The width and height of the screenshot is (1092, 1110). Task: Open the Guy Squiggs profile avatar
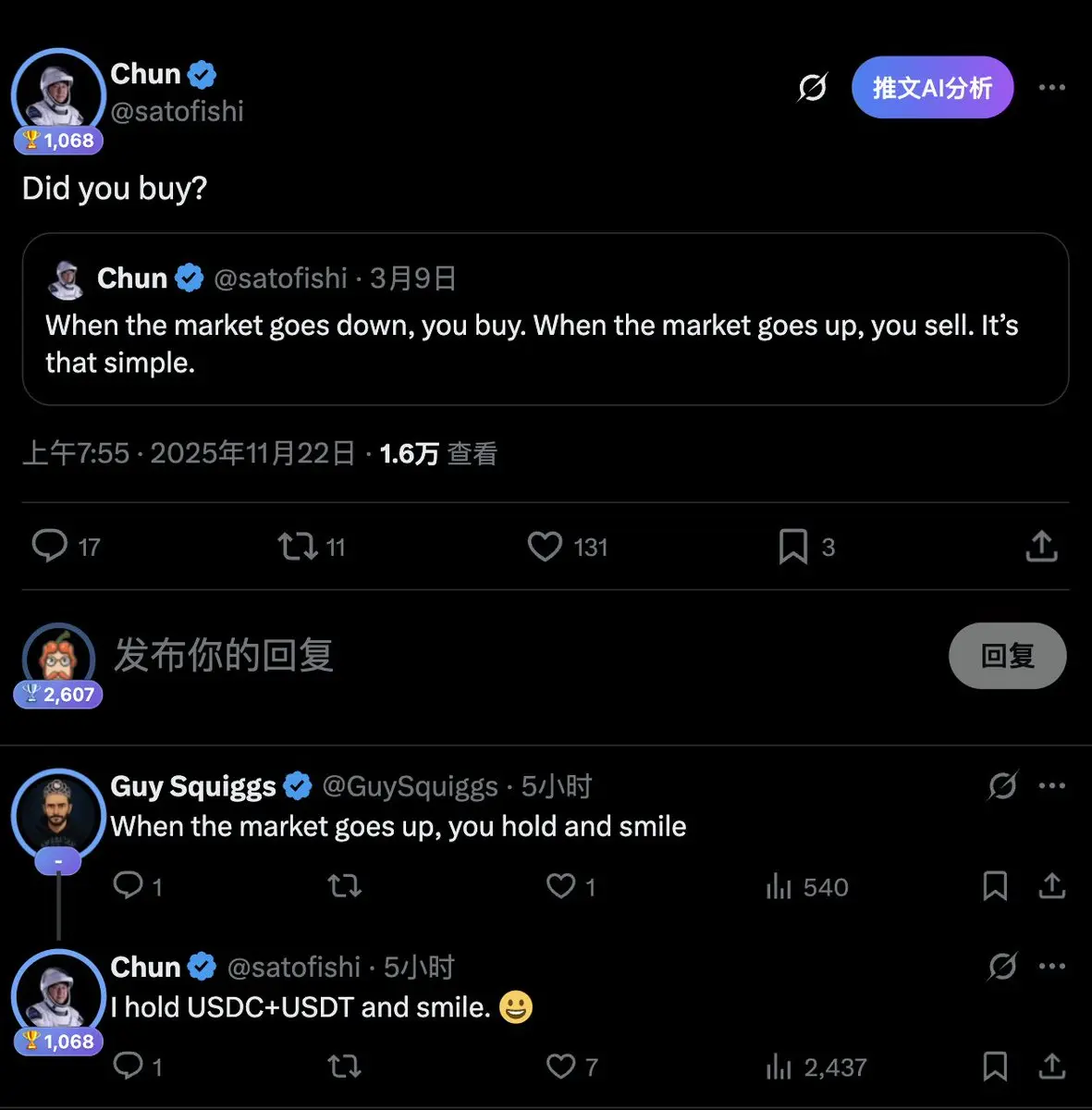[58, 816]
